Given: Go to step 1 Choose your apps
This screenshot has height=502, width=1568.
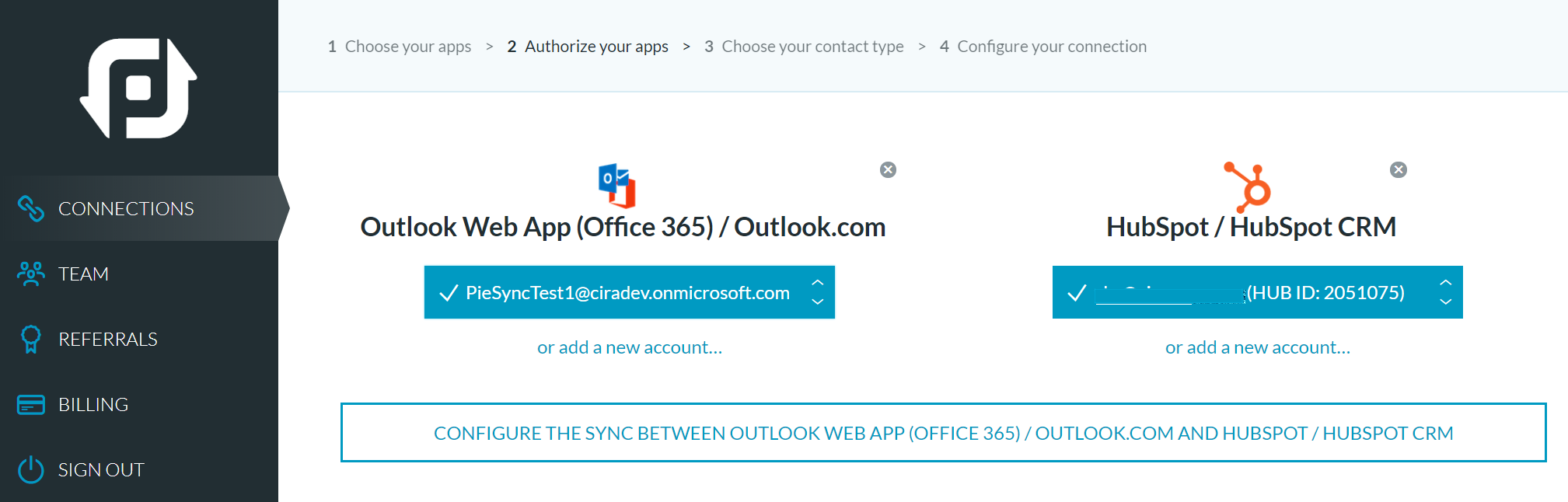Looking at the screenshot, I should [x=400, y=47].
